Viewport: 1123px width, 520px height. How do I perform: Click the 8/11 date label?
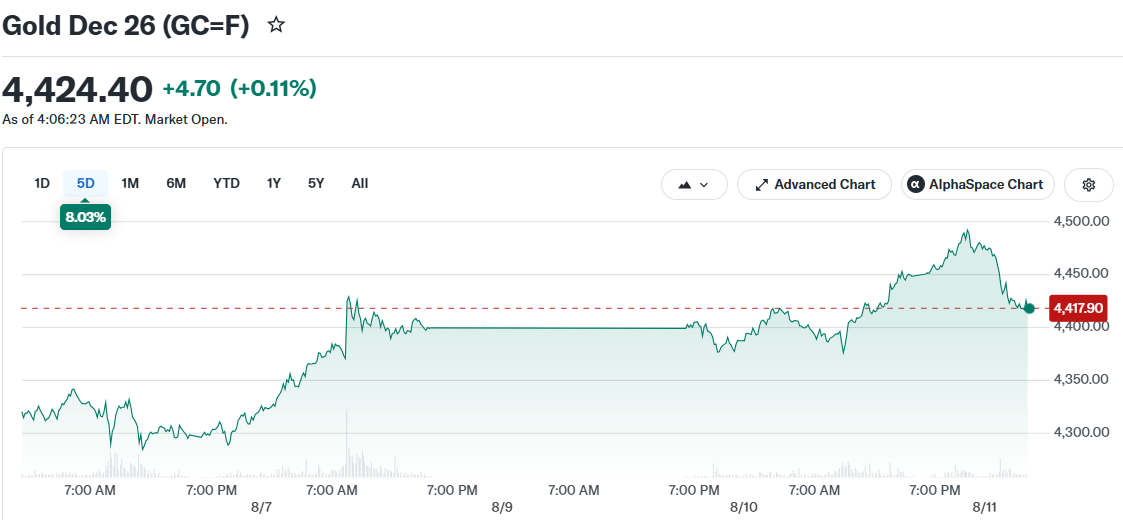pyautogui.click(x=985, y=507)
